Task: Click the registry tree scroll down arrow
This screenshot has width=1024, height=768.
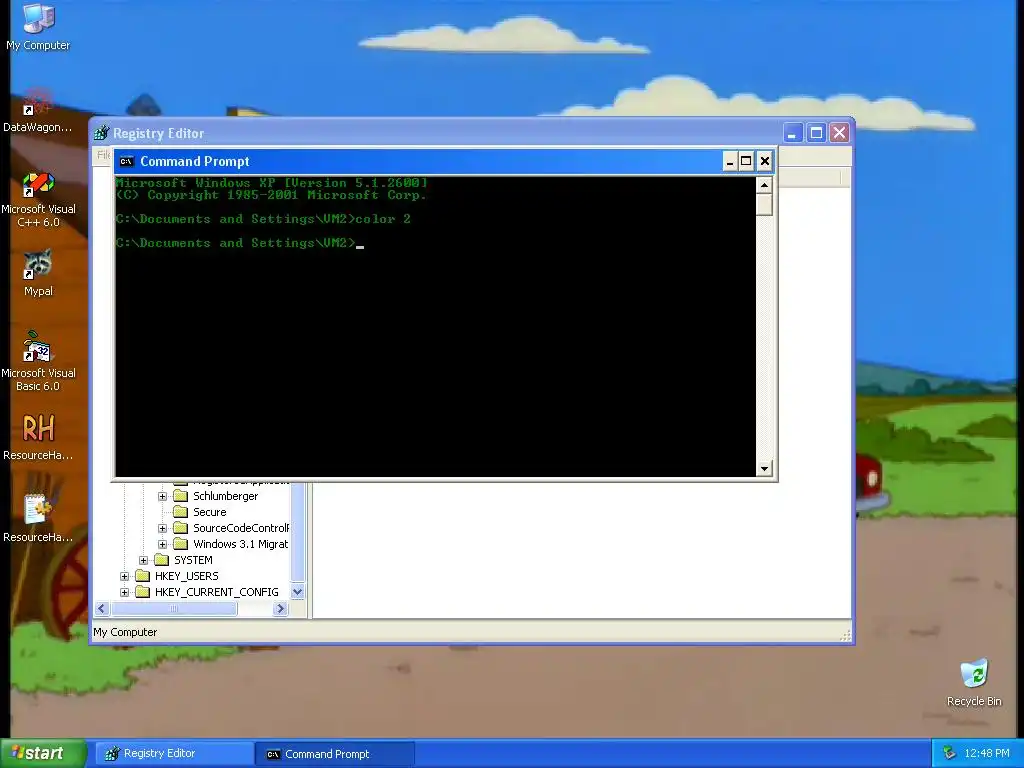Action: pyautogui.click(x=297, y=592)
